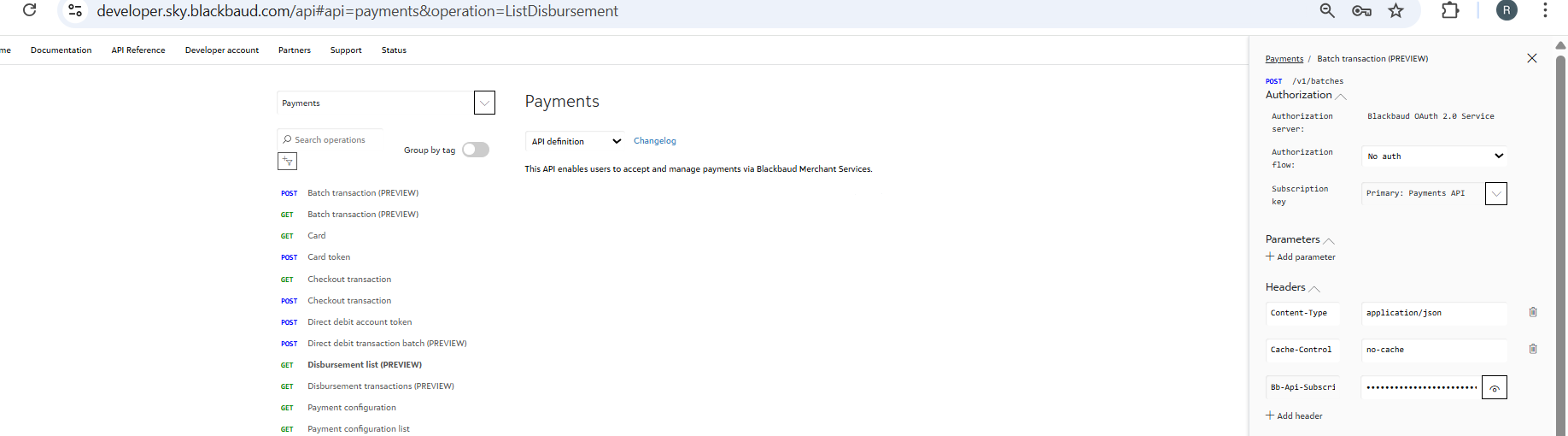This screenshot has height=436, width=1568.
Task: Open the saved passwords key icon
Action: tap(1361, 10)
